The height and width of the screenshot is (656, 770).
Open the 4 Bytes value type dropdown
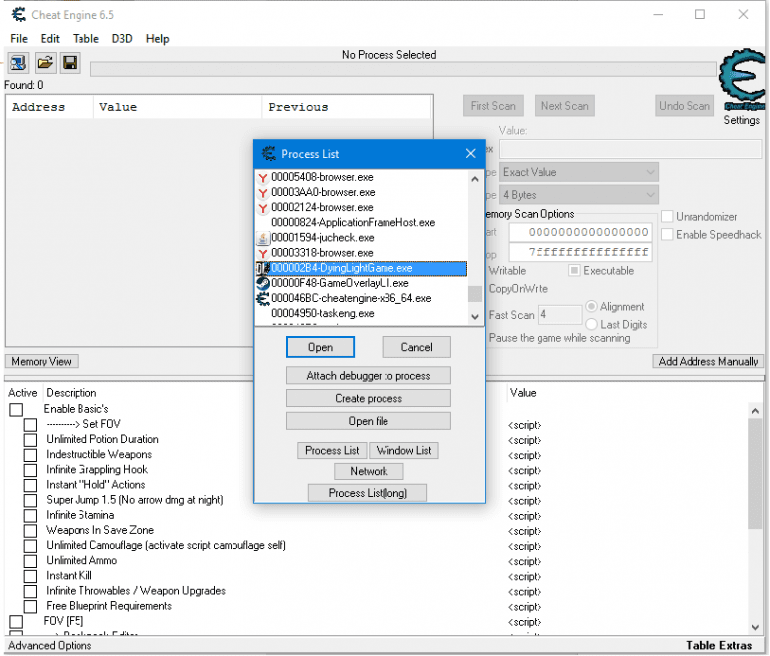578,195
